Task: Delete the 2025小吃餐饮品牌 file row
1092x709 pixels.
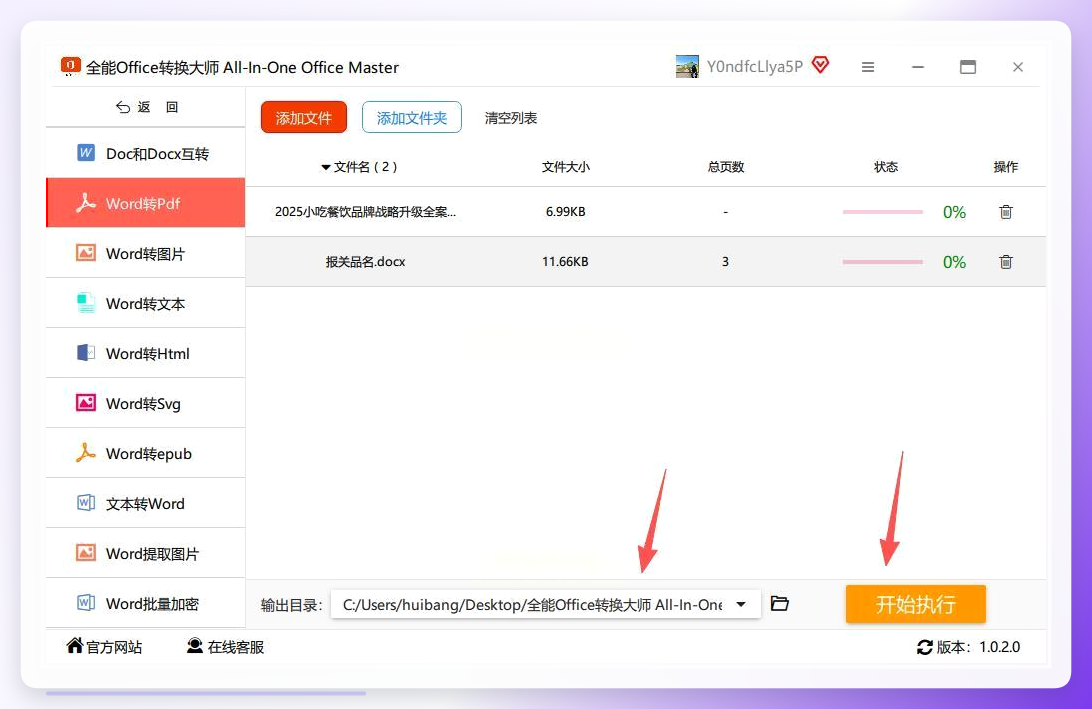Action: [x=1006, y=212]
